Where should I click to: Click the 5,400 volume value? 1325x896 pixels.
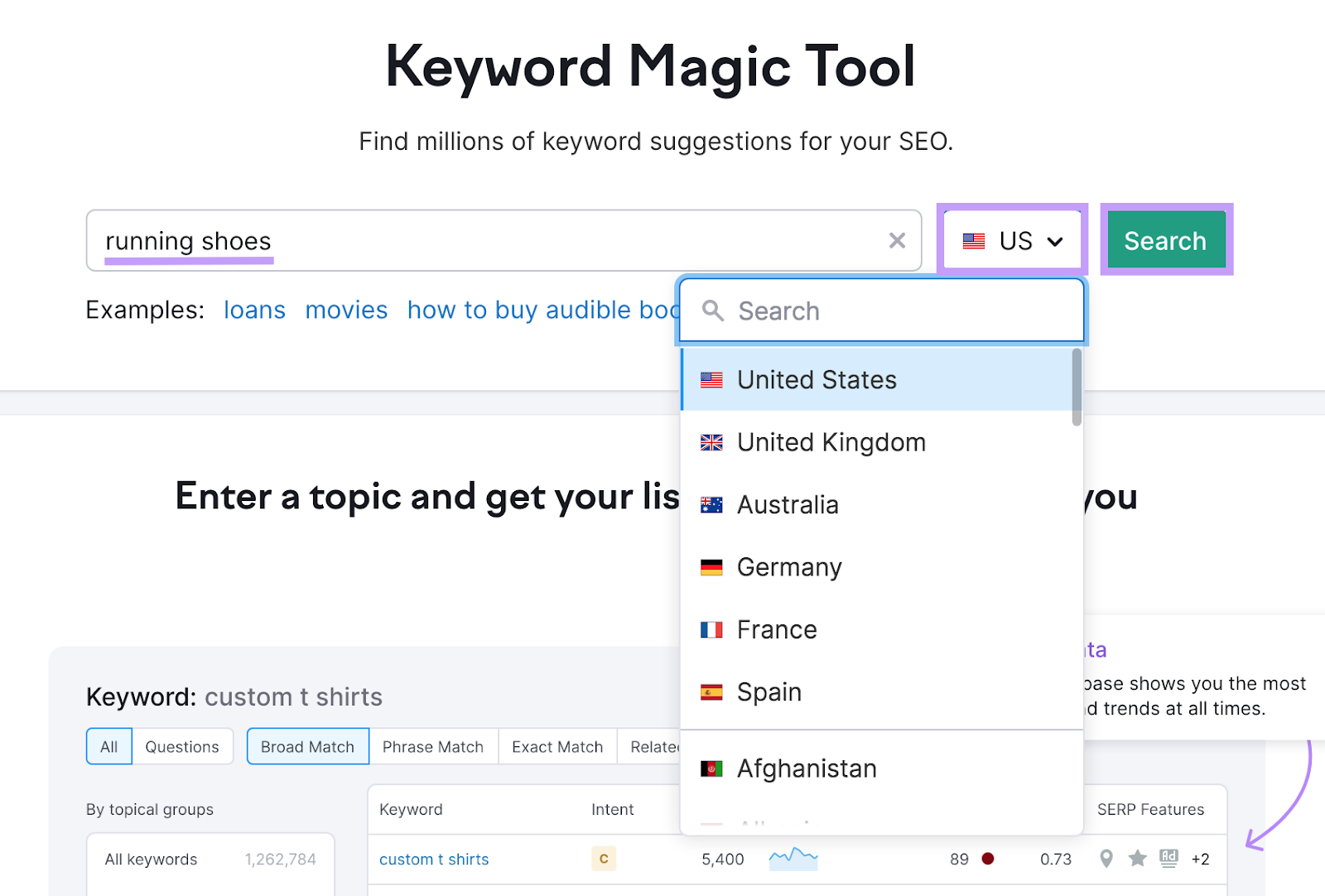click(723, 860)
